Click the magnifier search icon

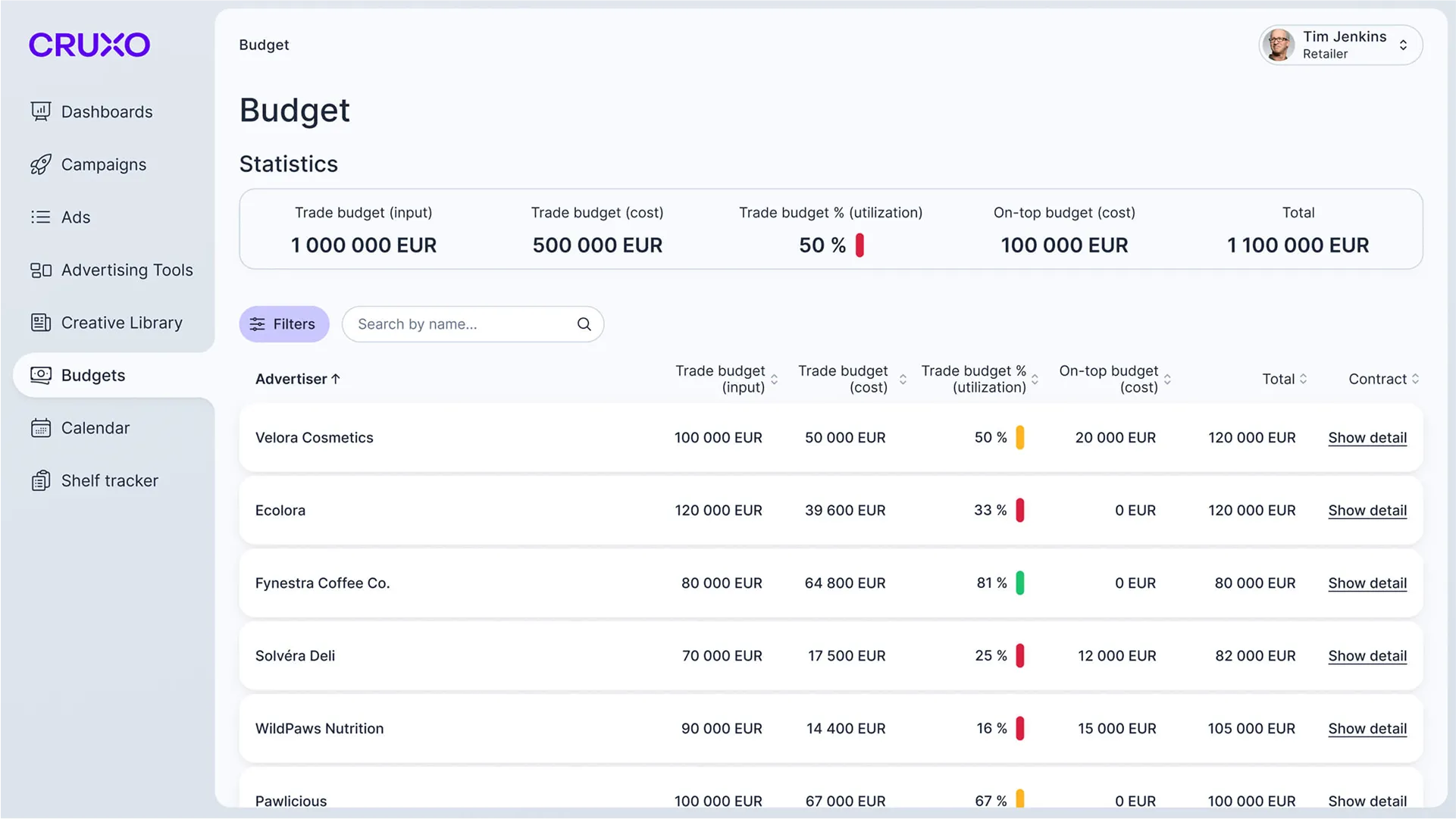[584, 324]
